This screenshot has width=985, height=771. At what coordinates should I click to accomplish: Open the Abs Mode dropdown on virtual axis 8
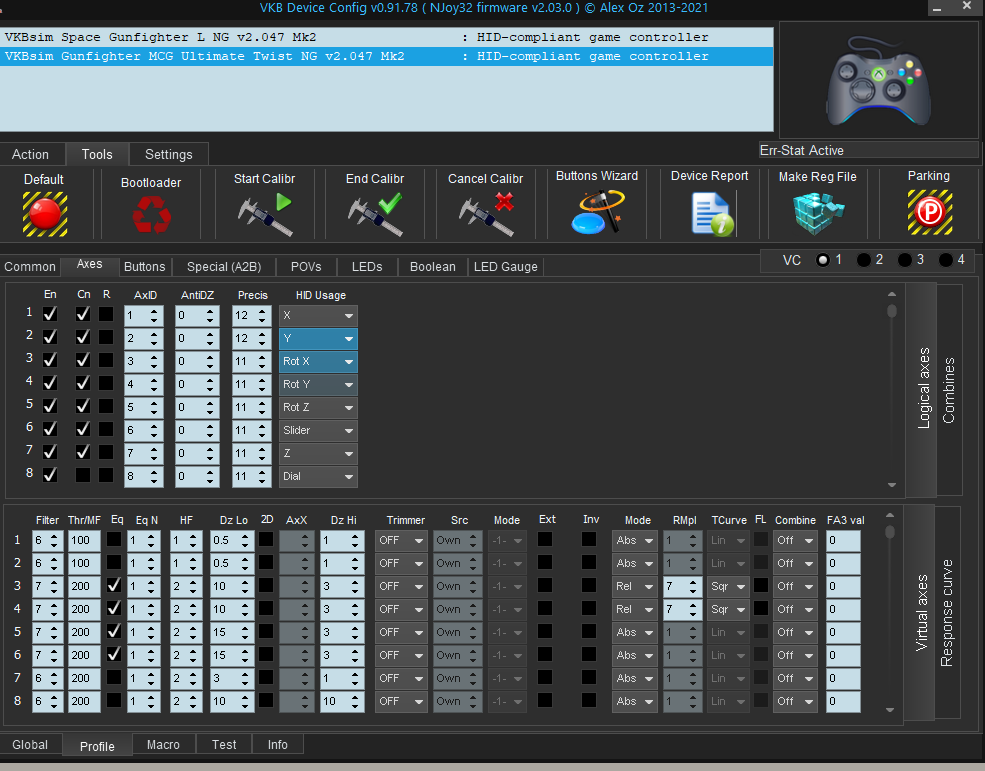click(x=634, y=701)
